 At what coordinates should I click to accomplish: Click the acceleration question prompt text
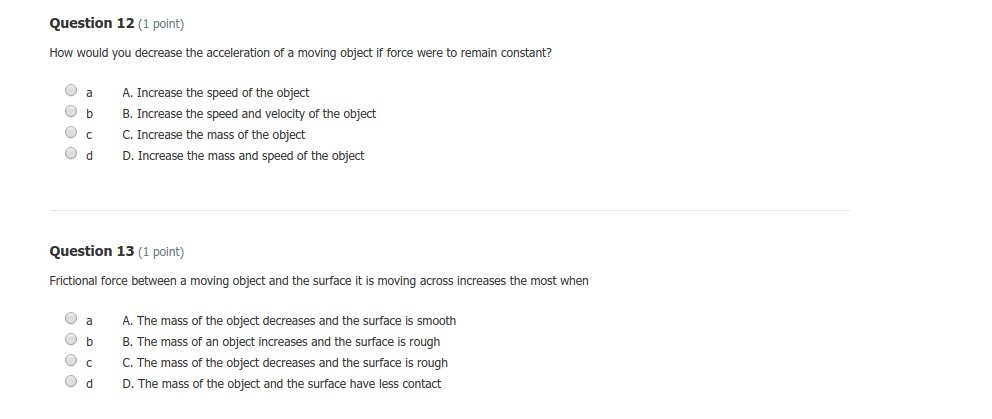tap(300, 53)
